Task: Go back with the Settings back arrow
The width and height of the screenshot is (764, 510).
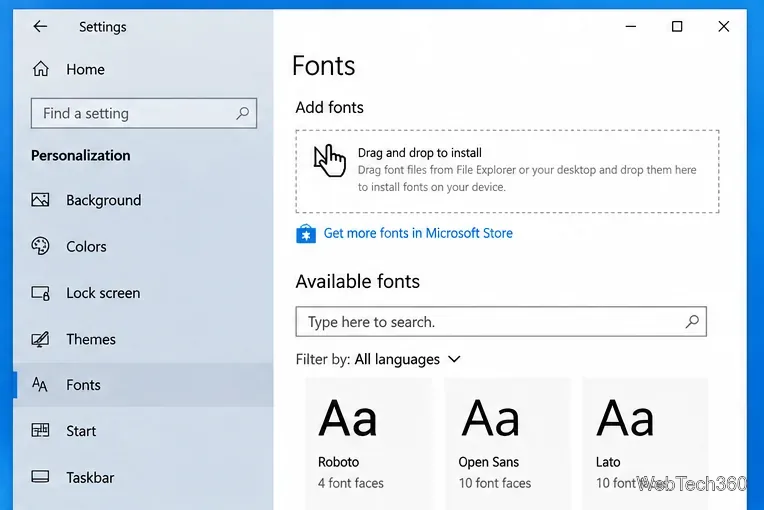Action: click(40, 26)
